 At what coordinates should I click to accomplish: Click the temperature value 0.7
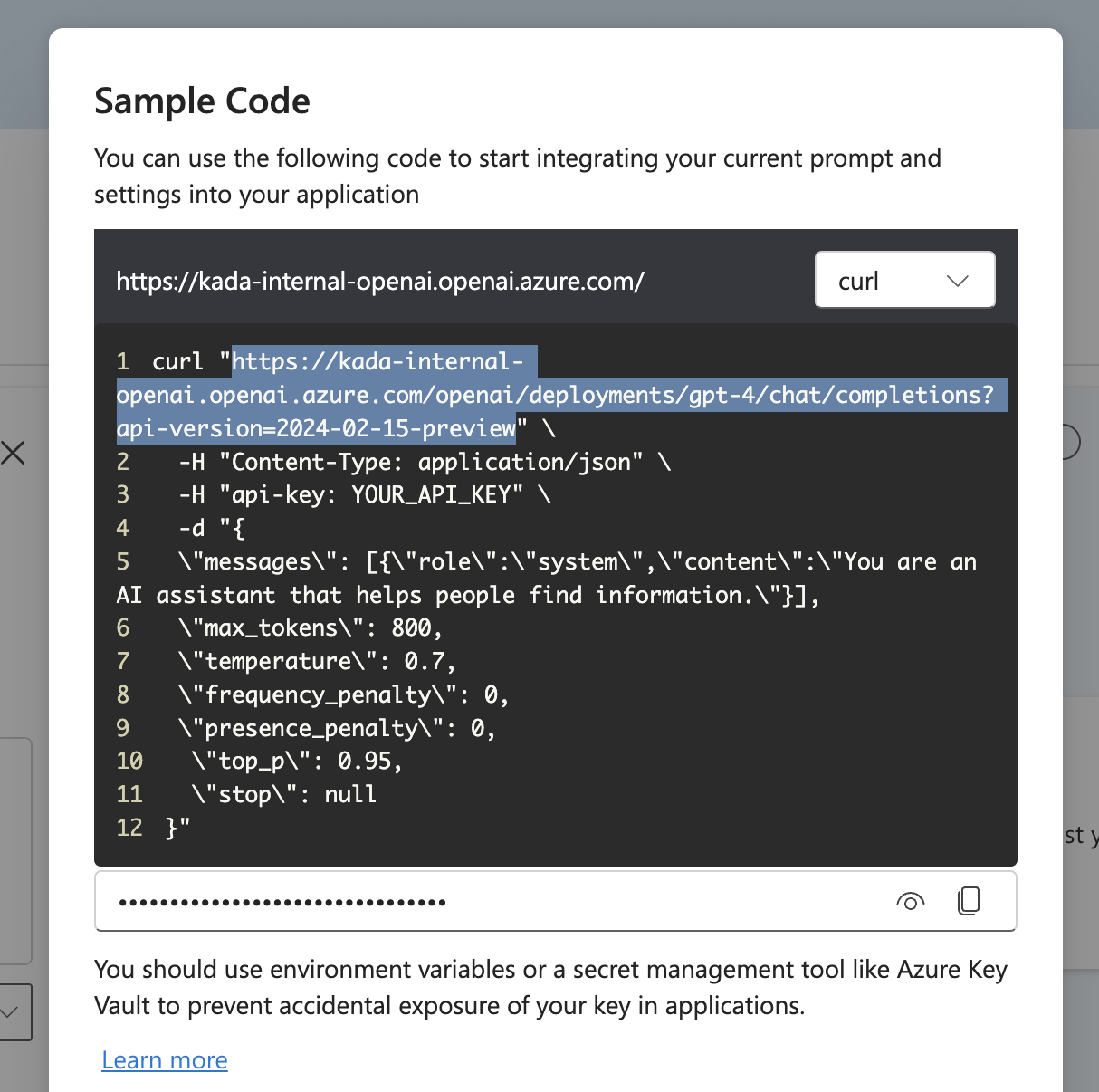point(424,661)
